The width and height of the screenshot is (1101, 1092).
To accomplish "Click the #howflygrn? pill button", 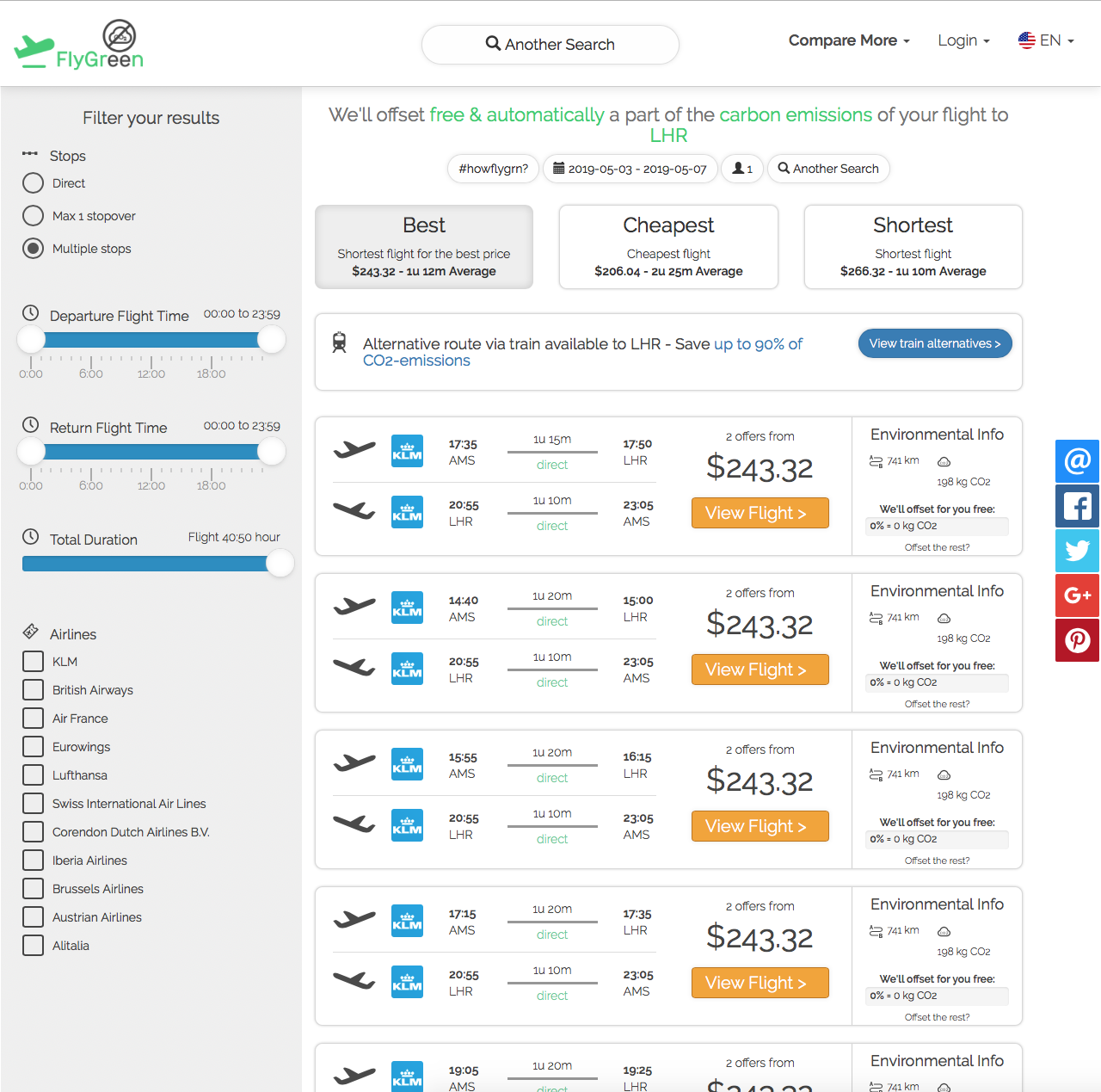I will tap(494, 169).
